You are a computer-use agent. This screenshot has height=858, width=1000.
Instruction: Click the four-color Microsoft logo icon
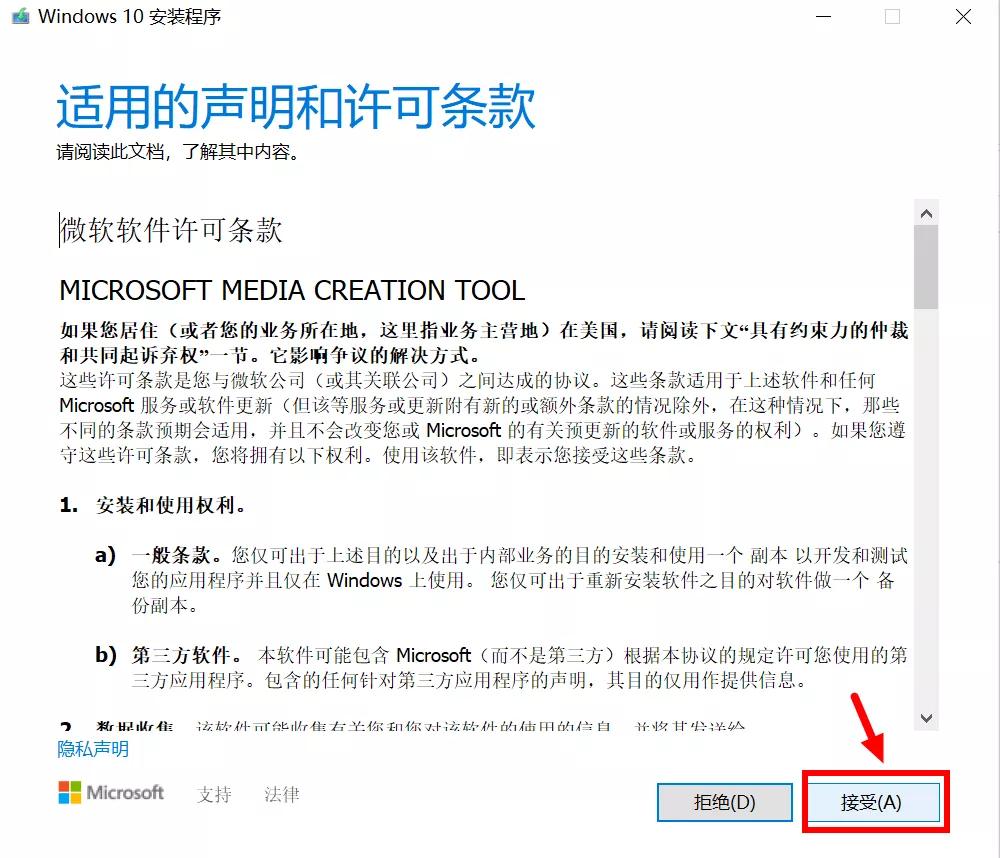[x=72, y=793]
